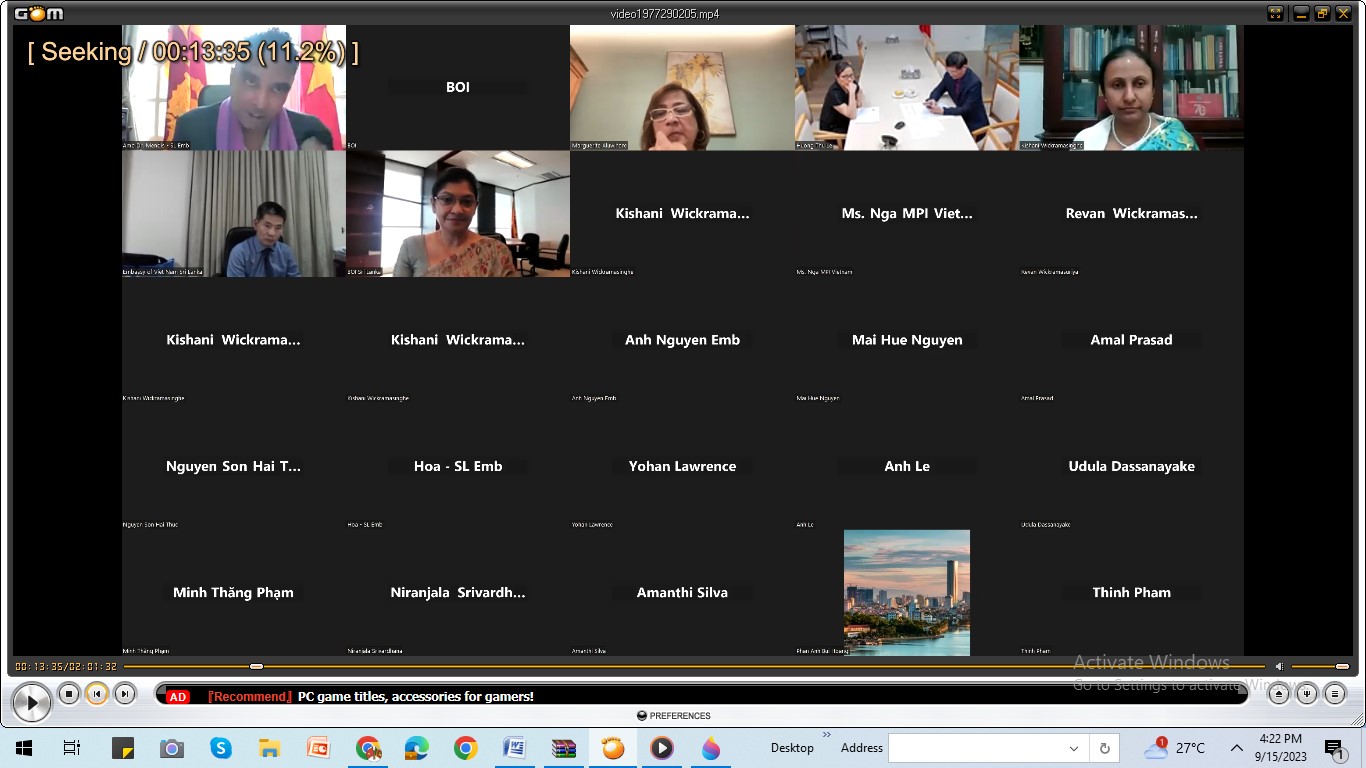This screenshot has width=1366, height=768.
Task: Open the PowerPoint taskbar icon
Action: [318, 748]
